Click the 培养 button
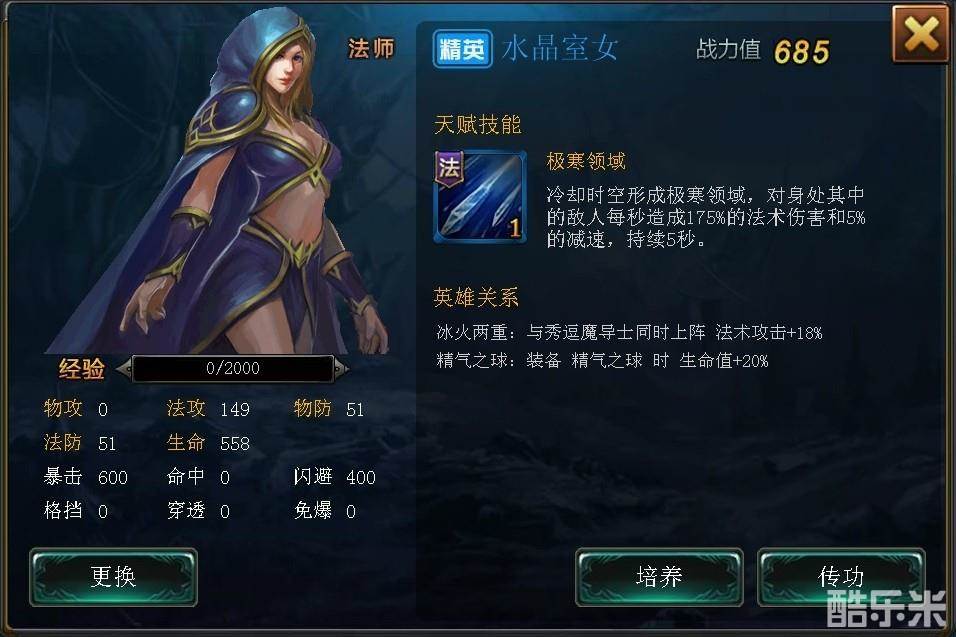The image size is (956, 637). pyautogui.click(x=659, y=577)
